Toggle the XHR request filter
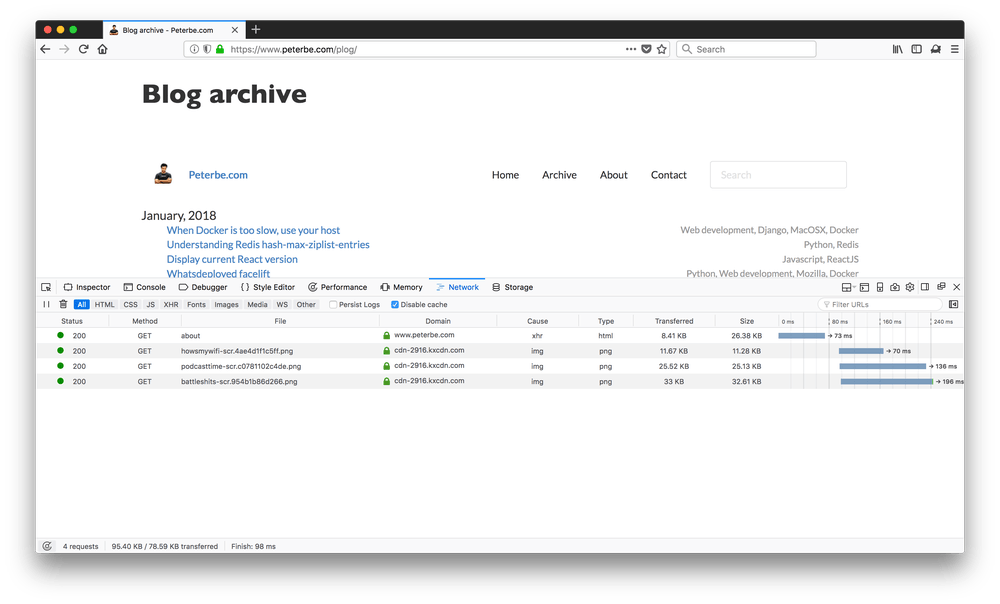Image resolution: width=1000 pixels, height=604 pixels. point(171,304)
